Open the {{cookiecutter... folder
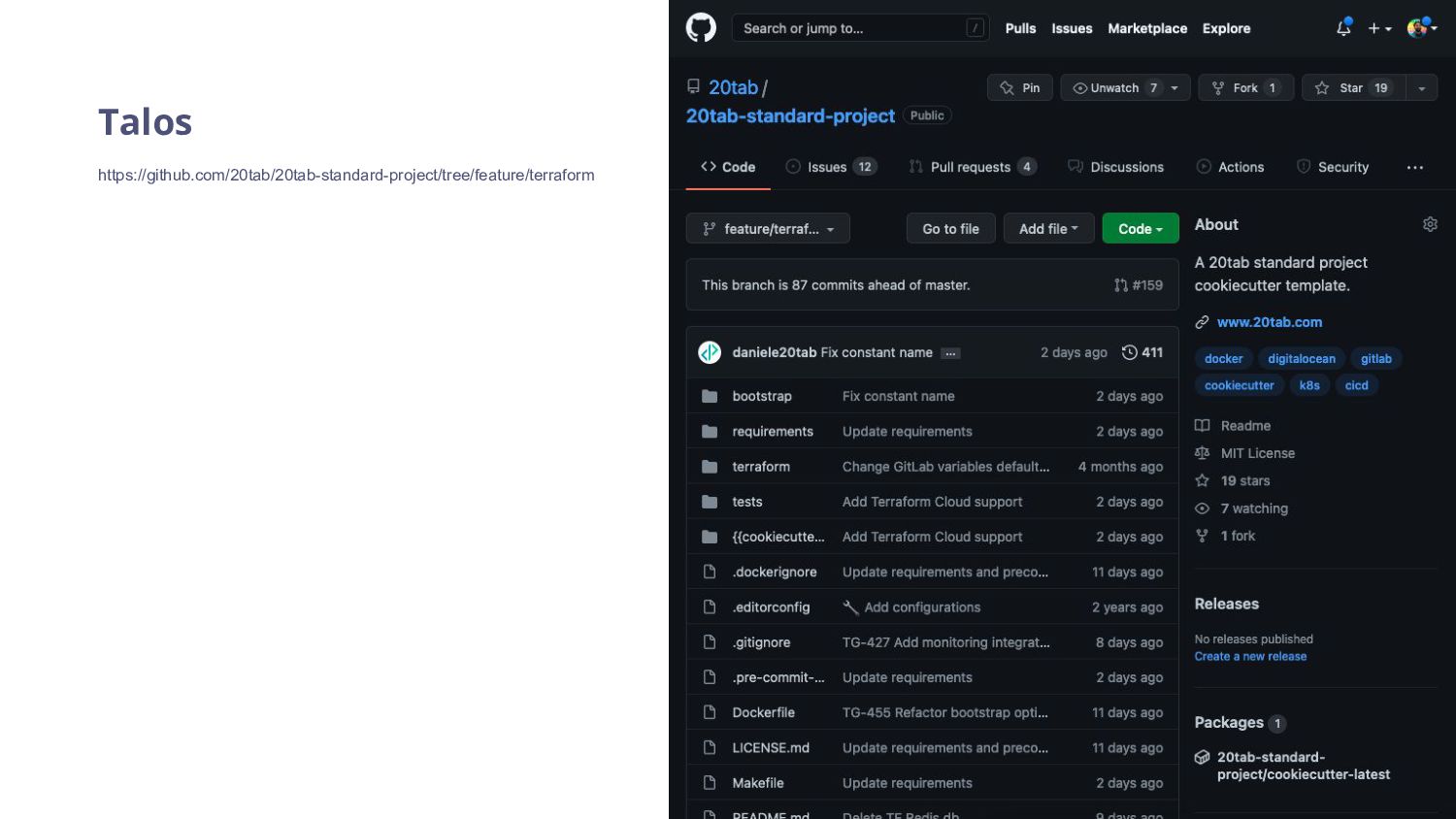 [778, 537]
